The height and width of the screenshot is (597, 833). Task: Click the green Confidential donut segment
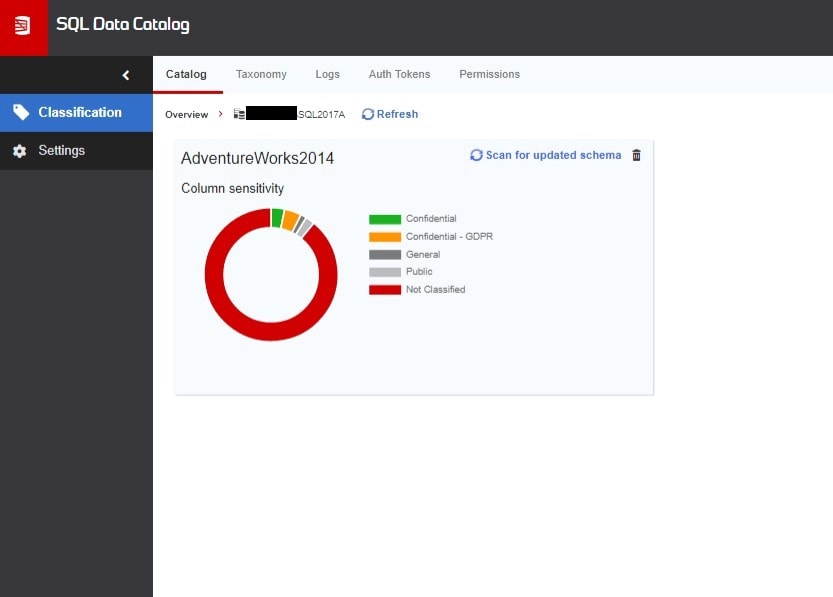coord(277,218)
